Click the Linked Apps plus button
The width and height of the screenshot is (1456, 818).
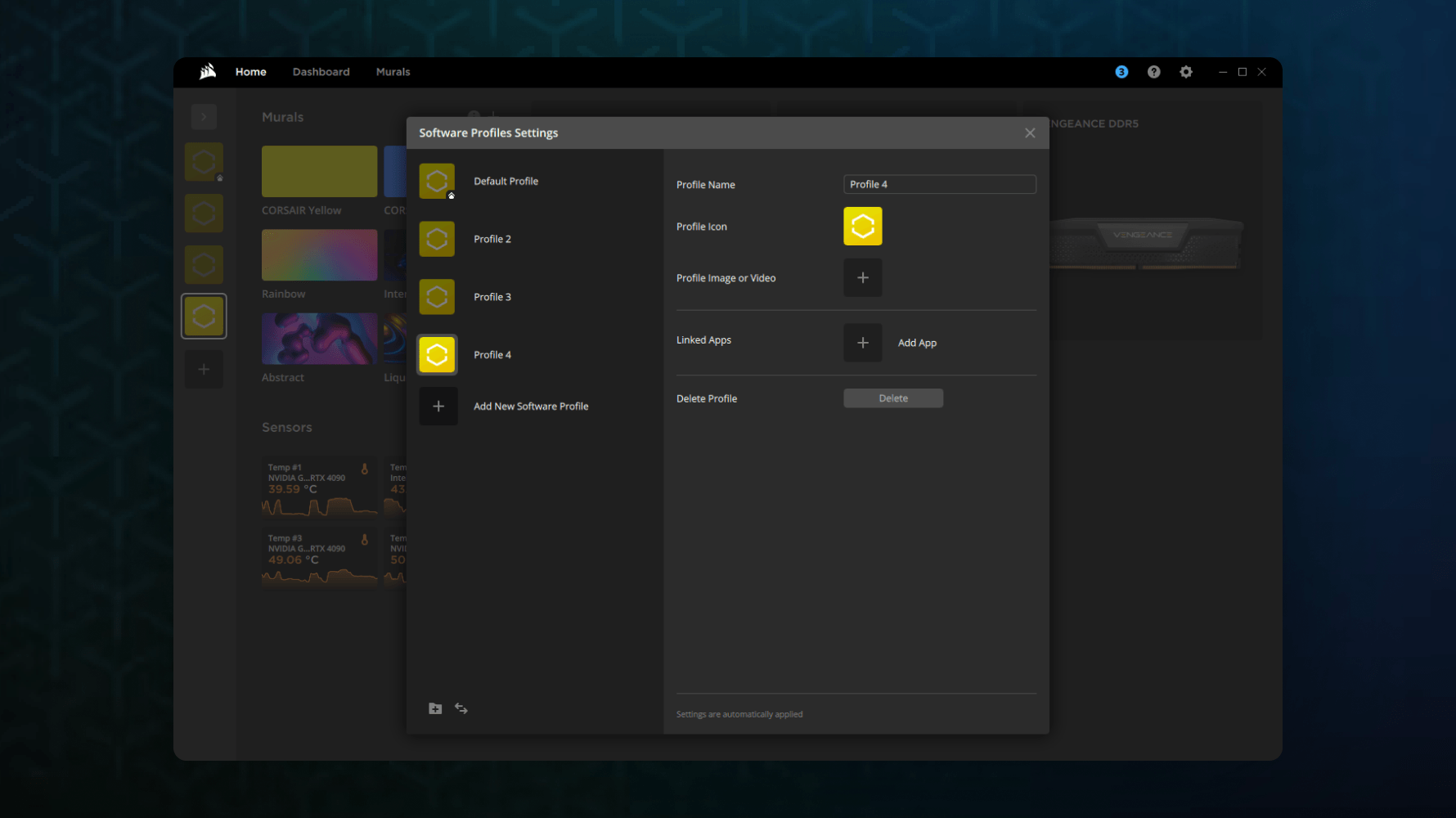[863, 343]
